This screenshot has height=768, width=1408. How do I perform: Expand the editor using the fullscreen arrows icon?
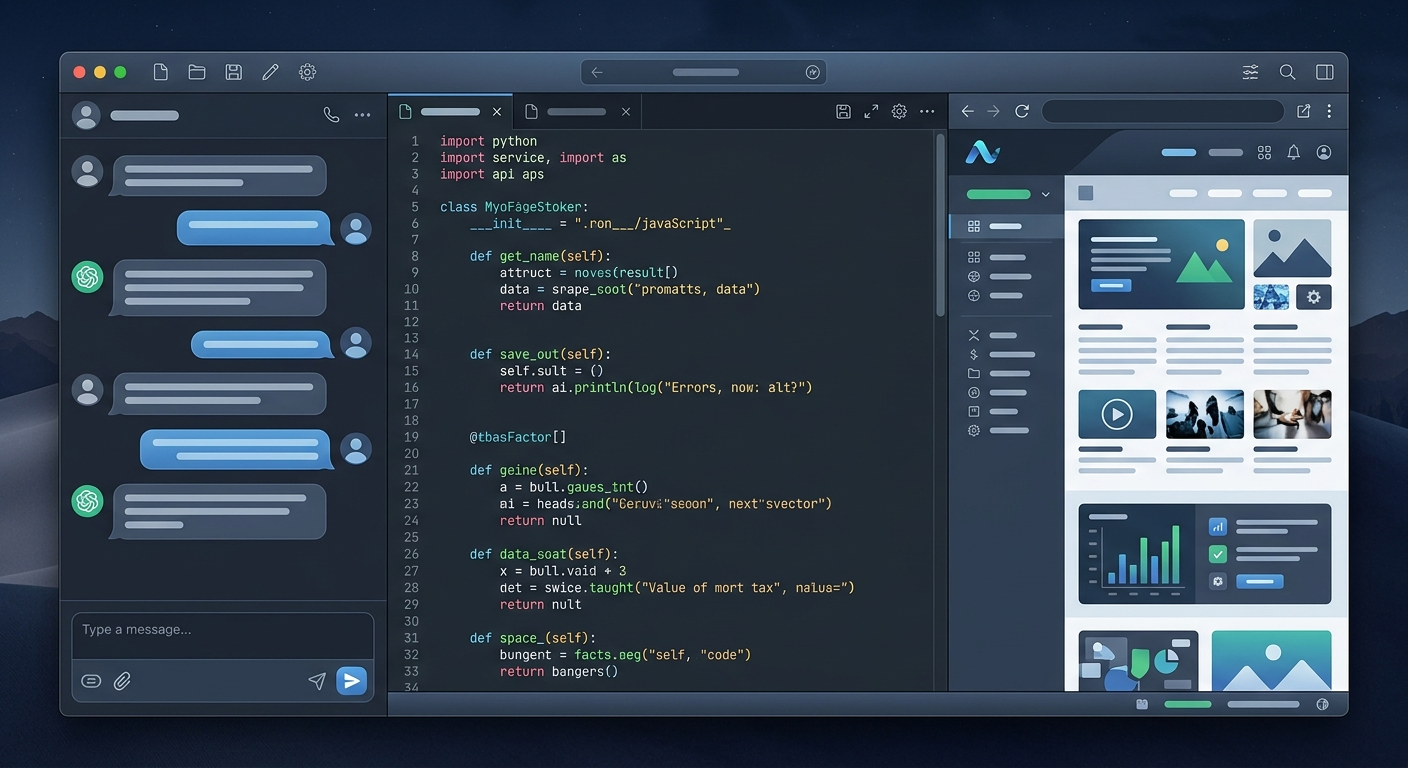click(x=871, y=112)
